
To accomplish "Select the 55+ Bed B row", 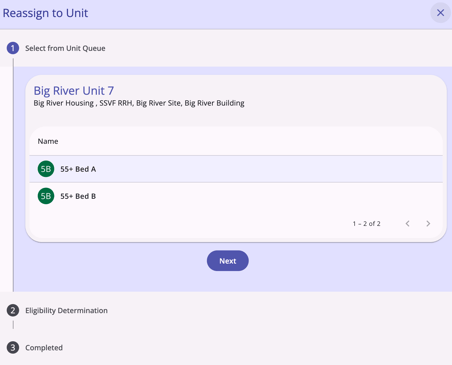I will pyautogui.click(x=236, y=196).
